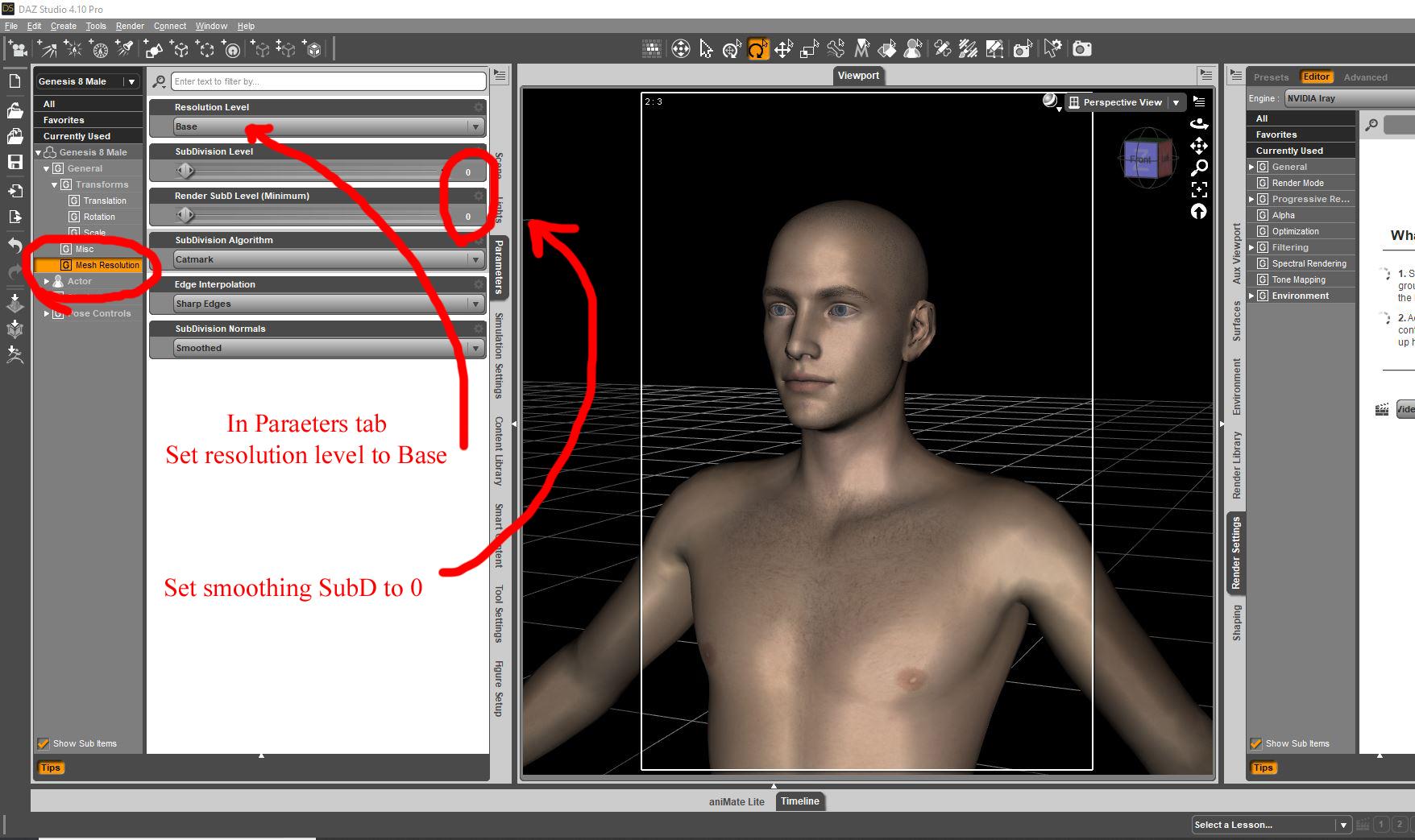The image size is (1415, 840).
Task: Create a new spotlight
Action: pos(125,49)
